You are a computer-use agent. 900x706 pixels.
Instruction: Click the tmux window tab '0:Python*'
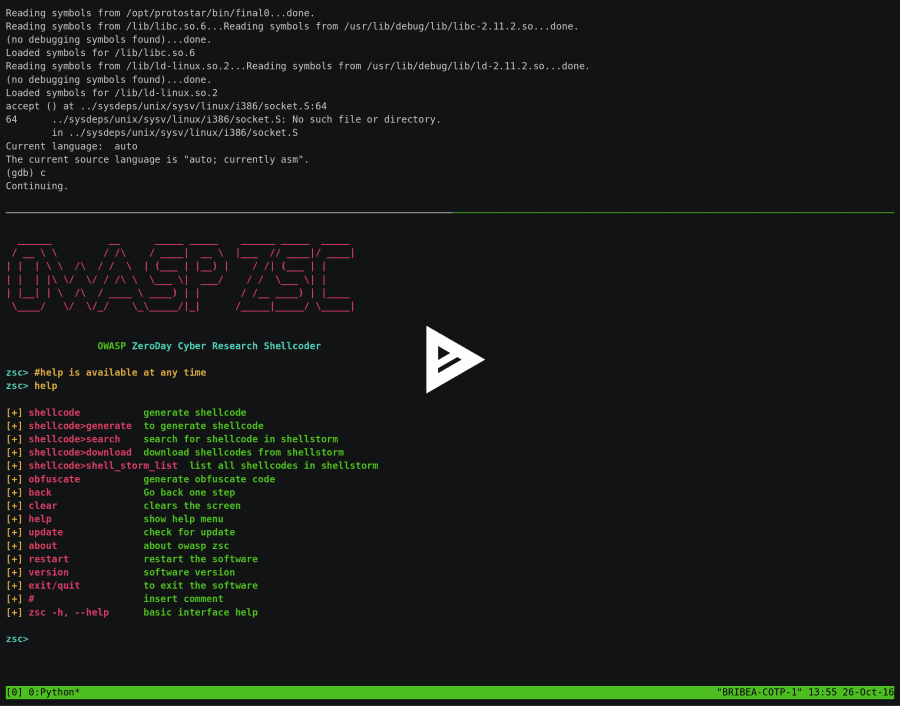pos(54,692)
